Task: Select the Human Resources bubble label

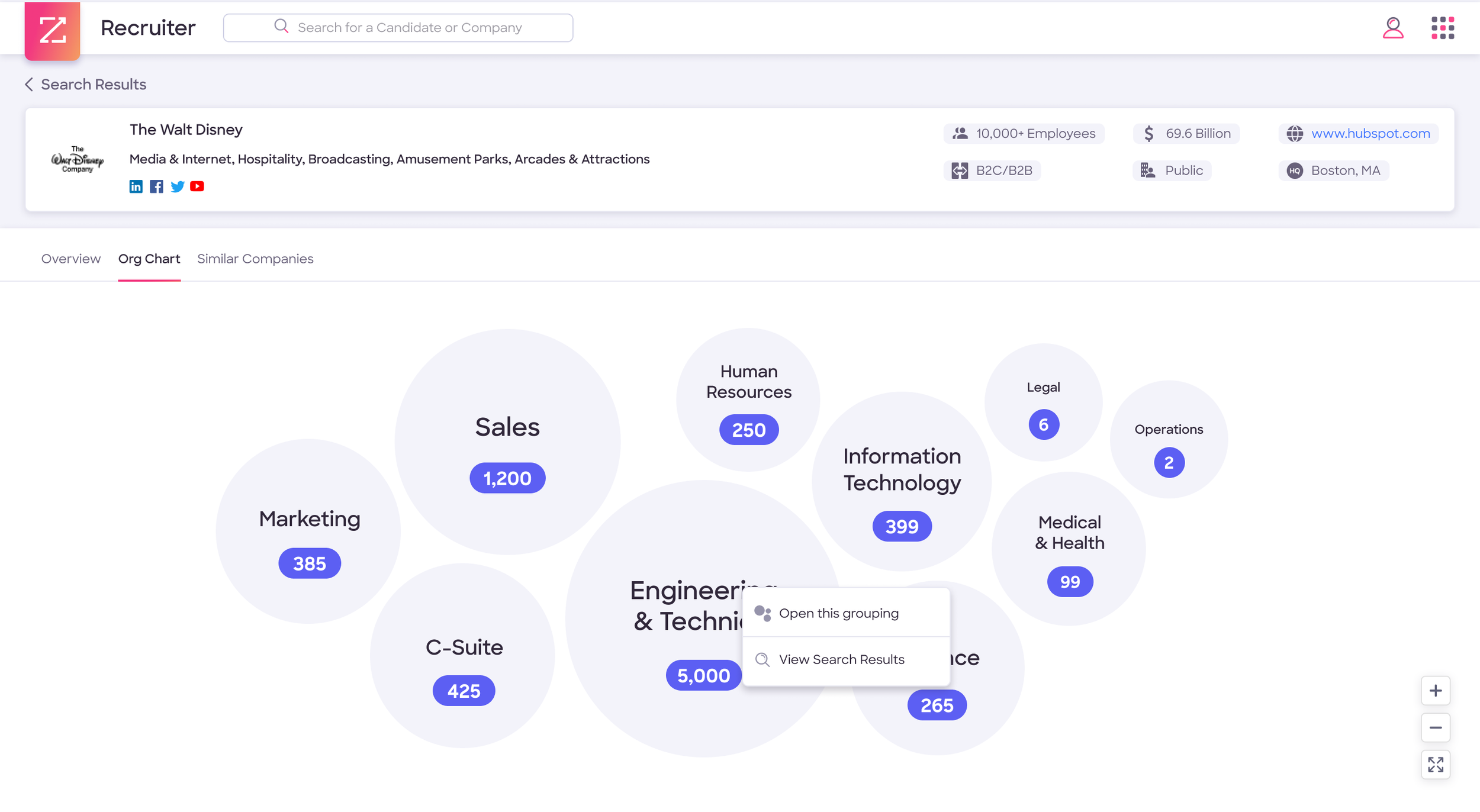Action: (x=748, y=382)
